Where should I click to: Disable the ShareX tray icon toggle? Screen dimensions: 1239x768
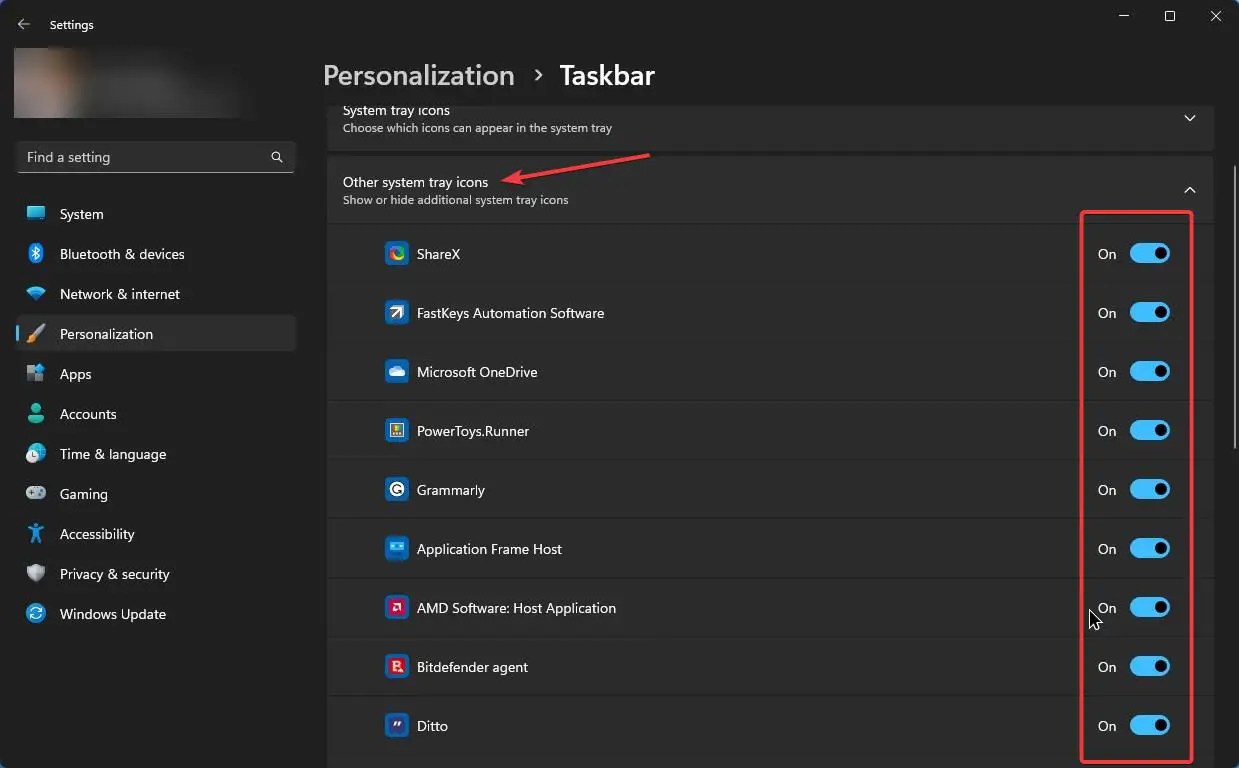point(1150,253)
